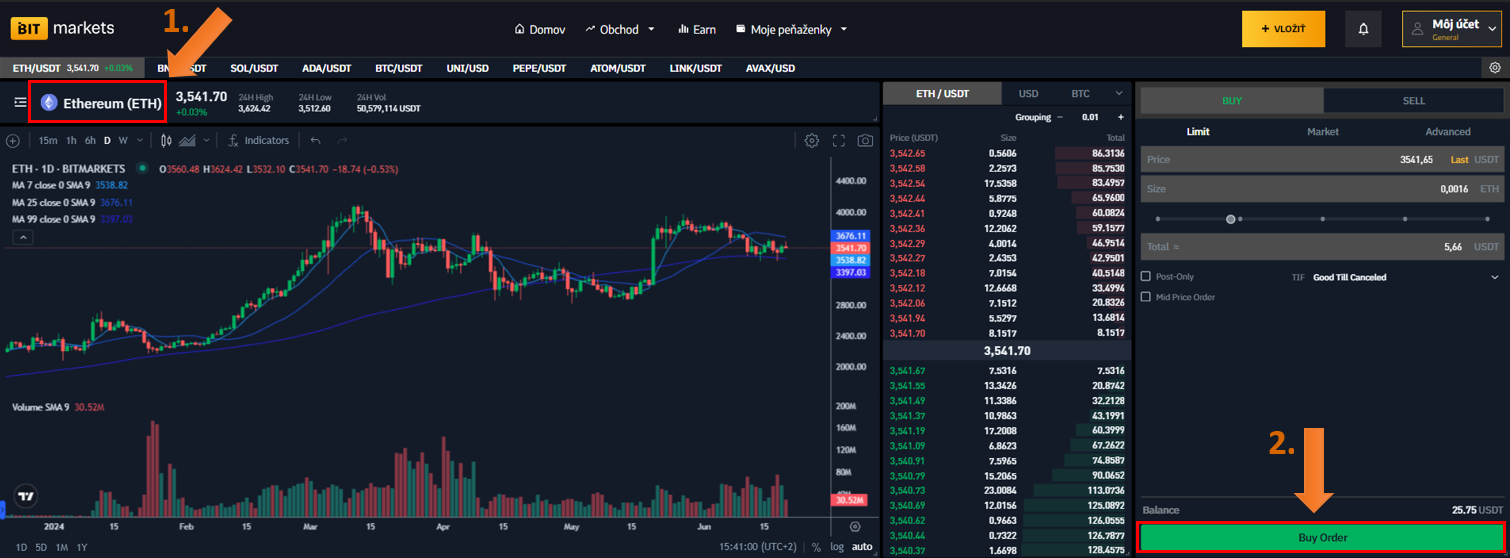Screen dimensions: 1510x558
Task: Set price to Last
Action: coord(1459,160)
